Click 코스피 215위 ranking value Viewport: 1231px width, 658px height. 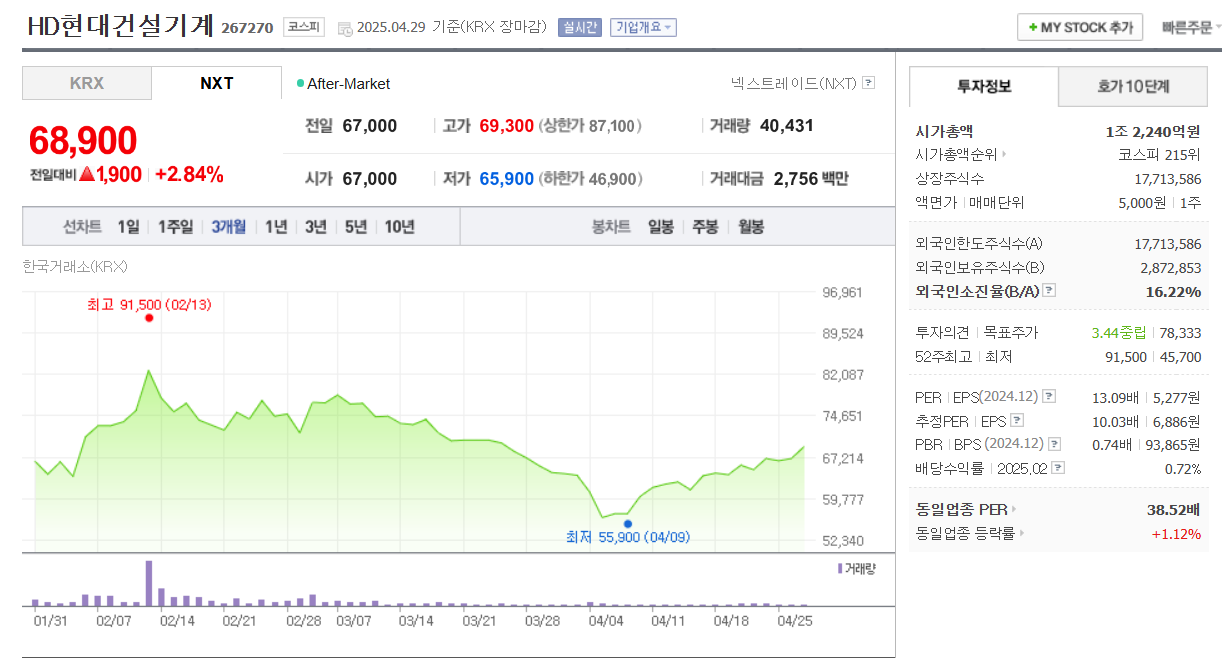coord(1160,155)
